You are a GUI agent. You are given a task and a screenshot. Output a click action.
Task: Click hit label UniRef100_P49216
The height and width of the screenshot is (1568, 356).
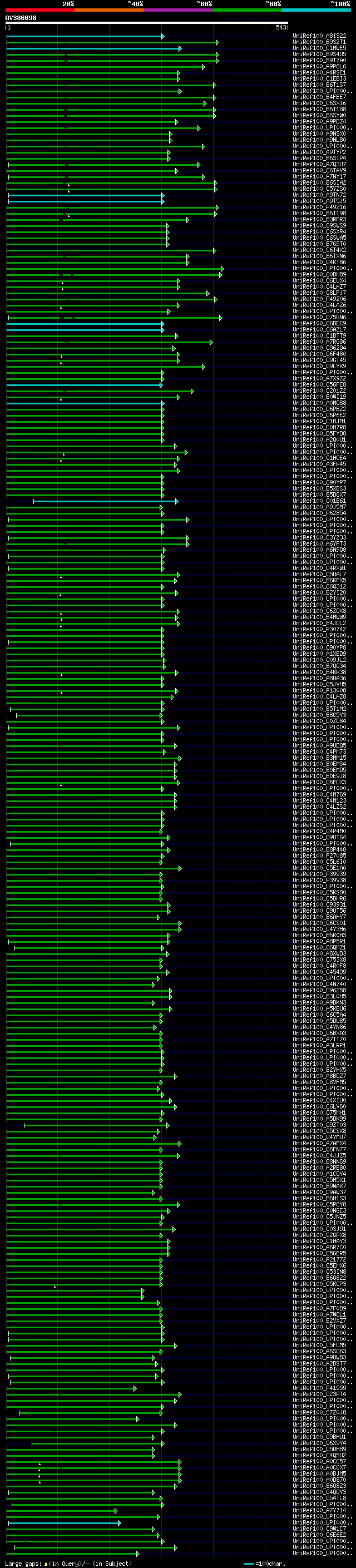[319, 207]
